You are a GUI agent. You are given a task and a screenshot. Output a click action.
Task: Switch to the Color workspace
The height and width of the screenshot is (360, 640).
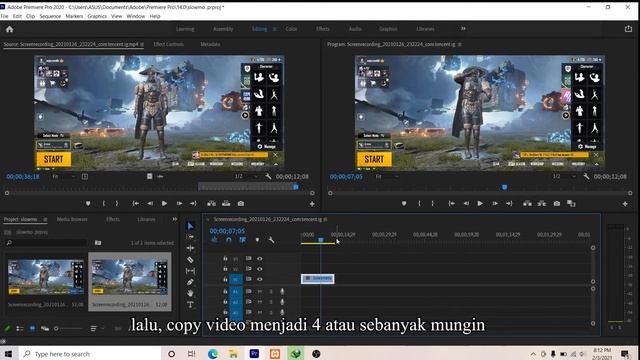pyautogui.click(x=291, y=29)
